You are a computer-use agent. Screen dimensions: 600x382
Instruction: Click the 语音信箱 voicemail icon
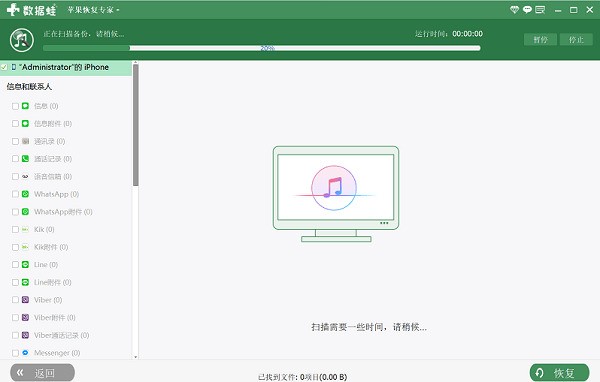coord(25,176)
